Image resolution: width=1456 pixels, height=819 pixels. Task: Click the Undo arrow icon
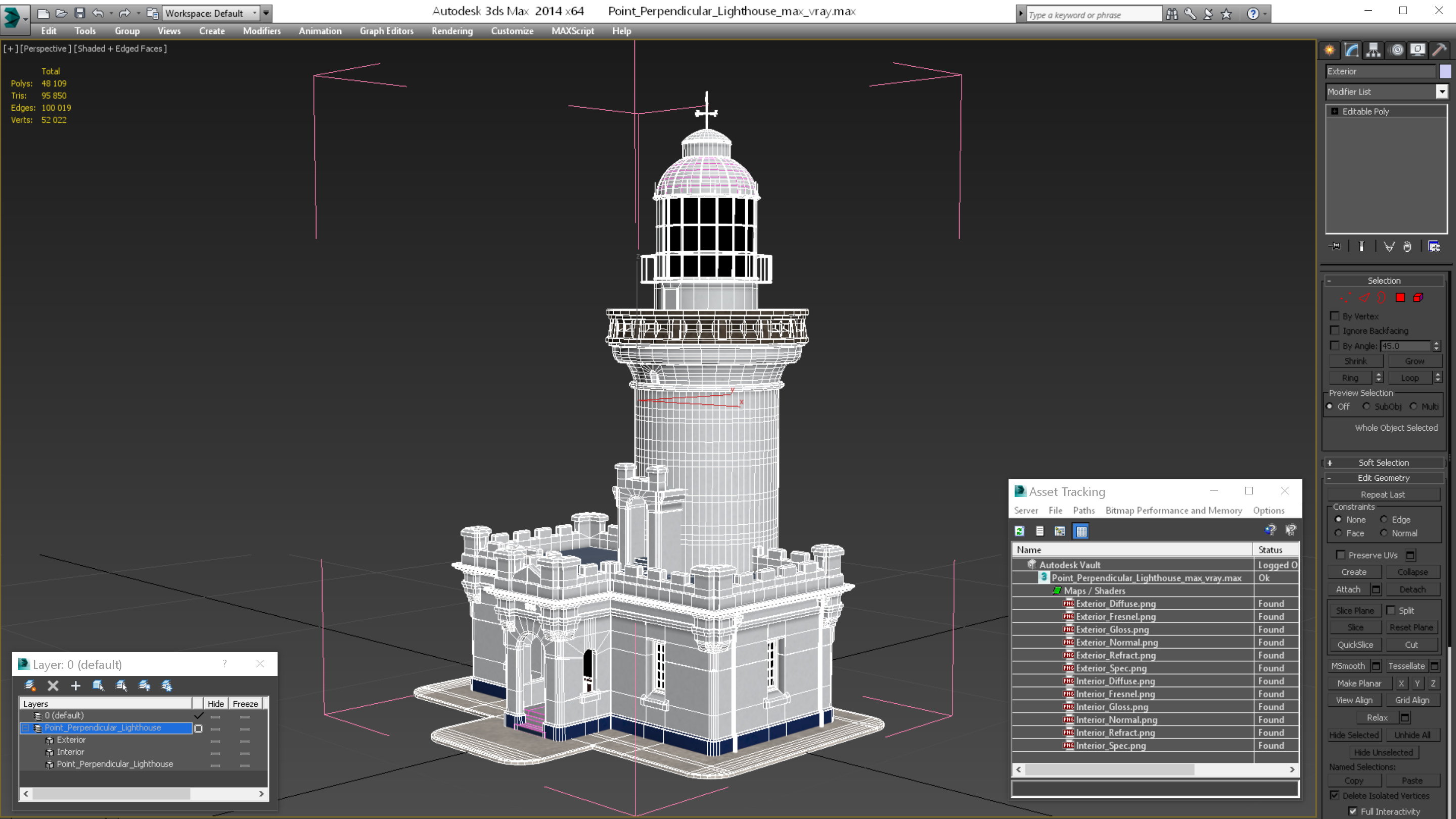pyautogui.click(x=98, y=13)
